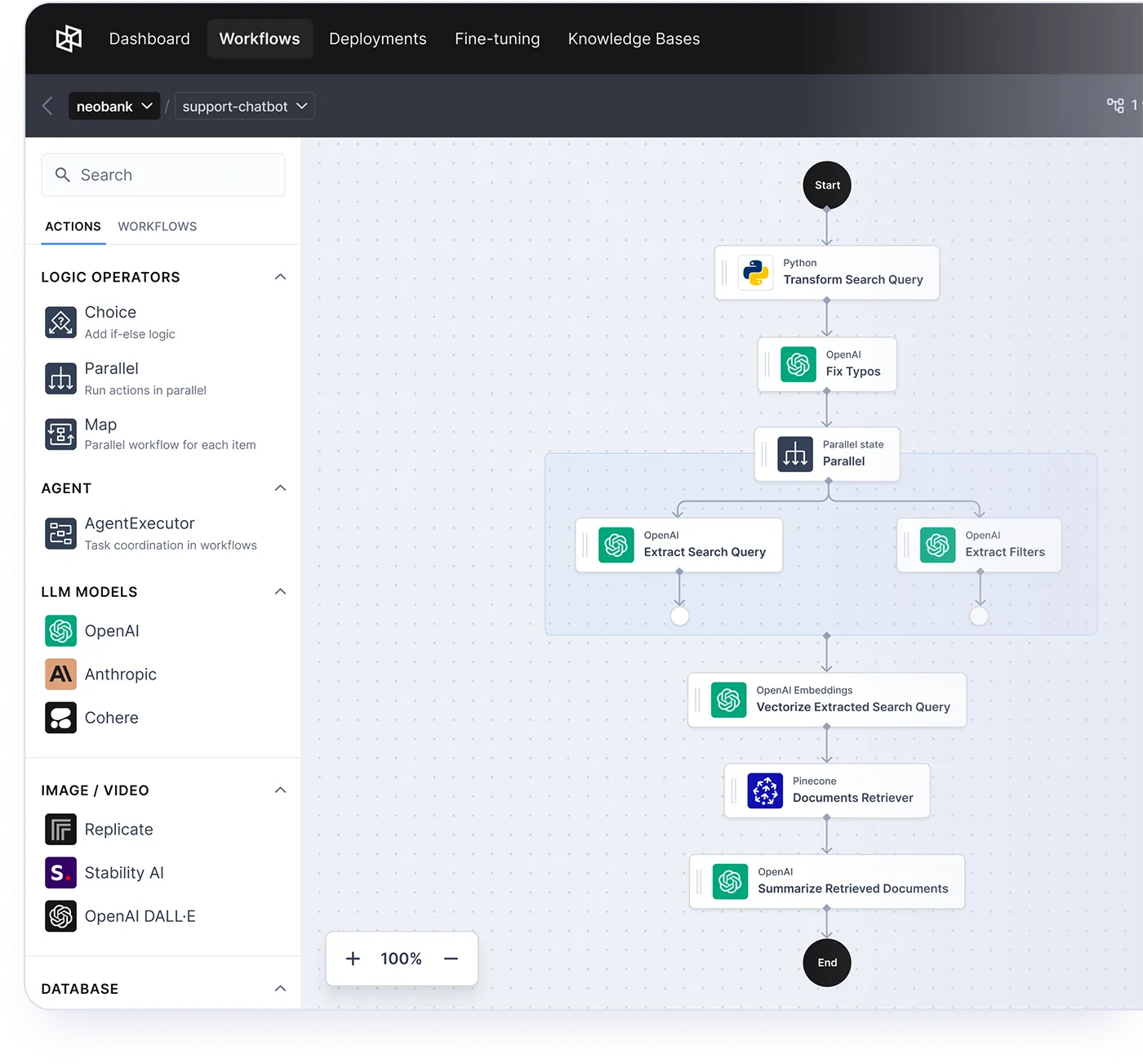This screenshot has height=1064, width=1143.
Task: Select the Map operator icon
Action: (x=60, y=434)
